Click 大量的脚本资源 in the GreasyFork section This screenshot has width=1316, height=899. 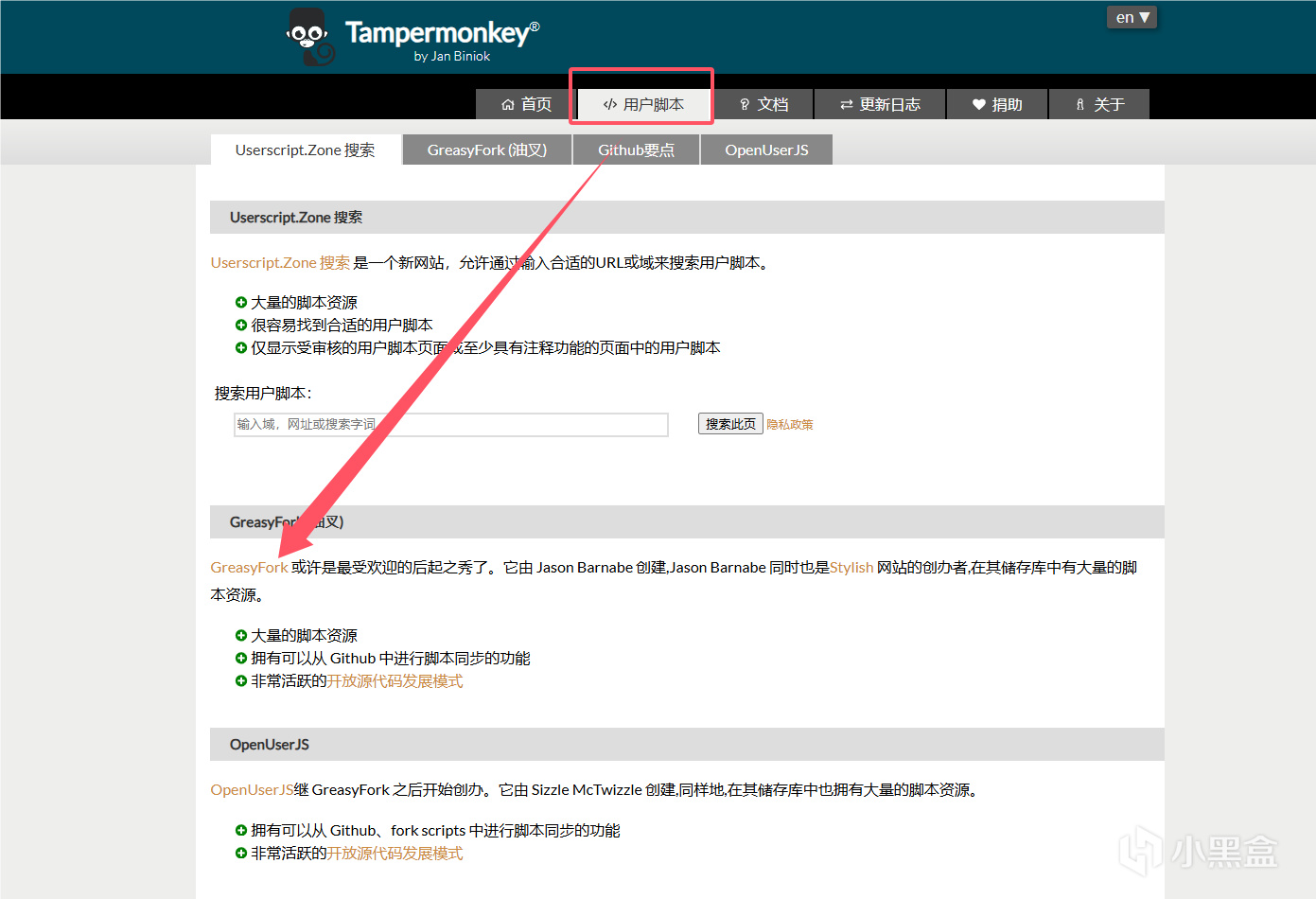click(x=304, y=636)
